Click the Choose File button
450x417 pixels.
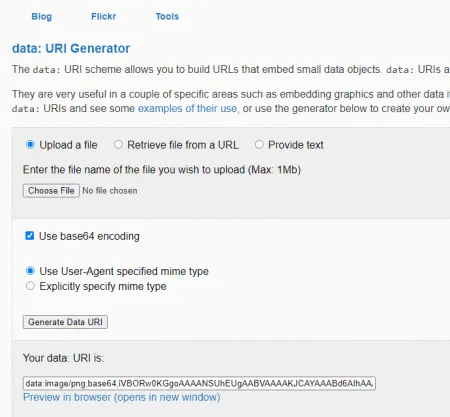click(51, 191)
